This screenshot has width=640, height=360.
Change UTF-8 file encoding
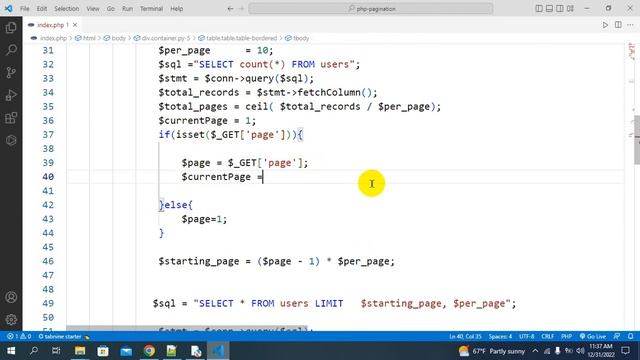click(527, 336)
